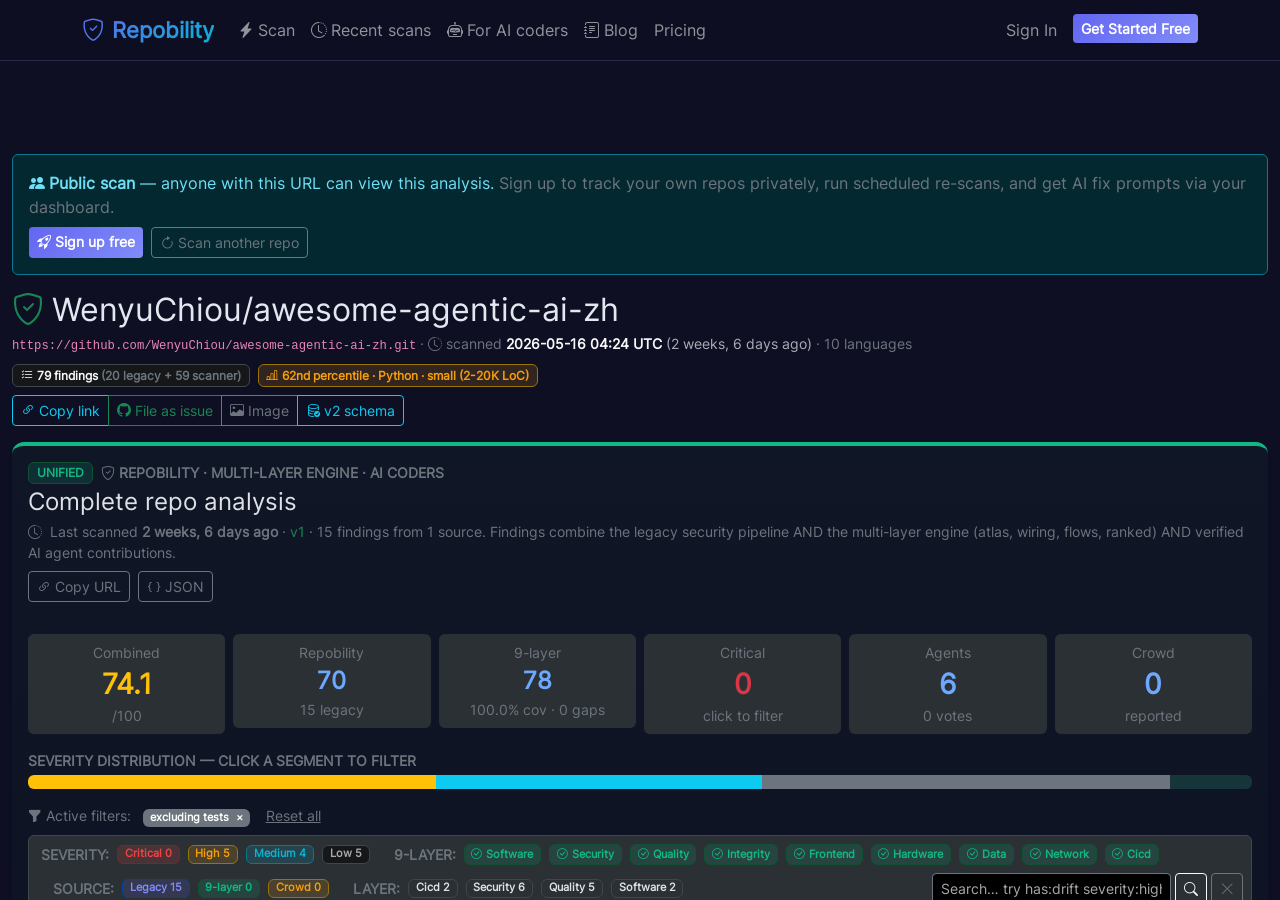
Task: Click the clock icon beside Last scanned
Action: [x=35, y=532]
